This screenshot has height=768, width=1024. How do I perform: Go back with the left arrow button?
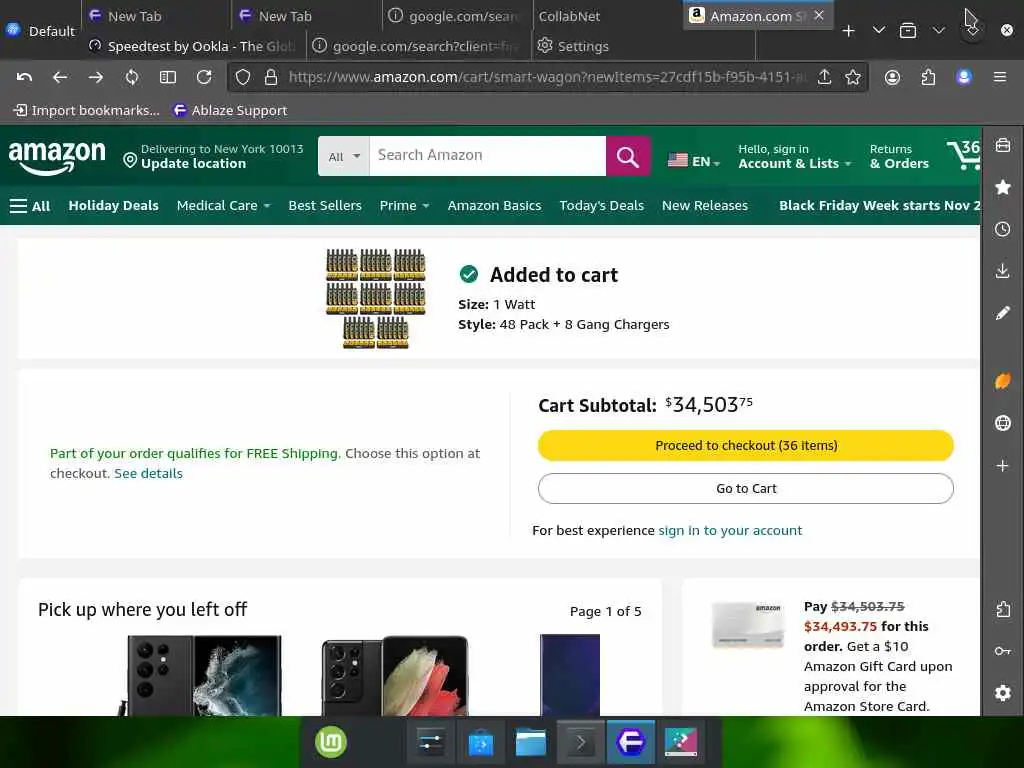(x=60, y=77)
